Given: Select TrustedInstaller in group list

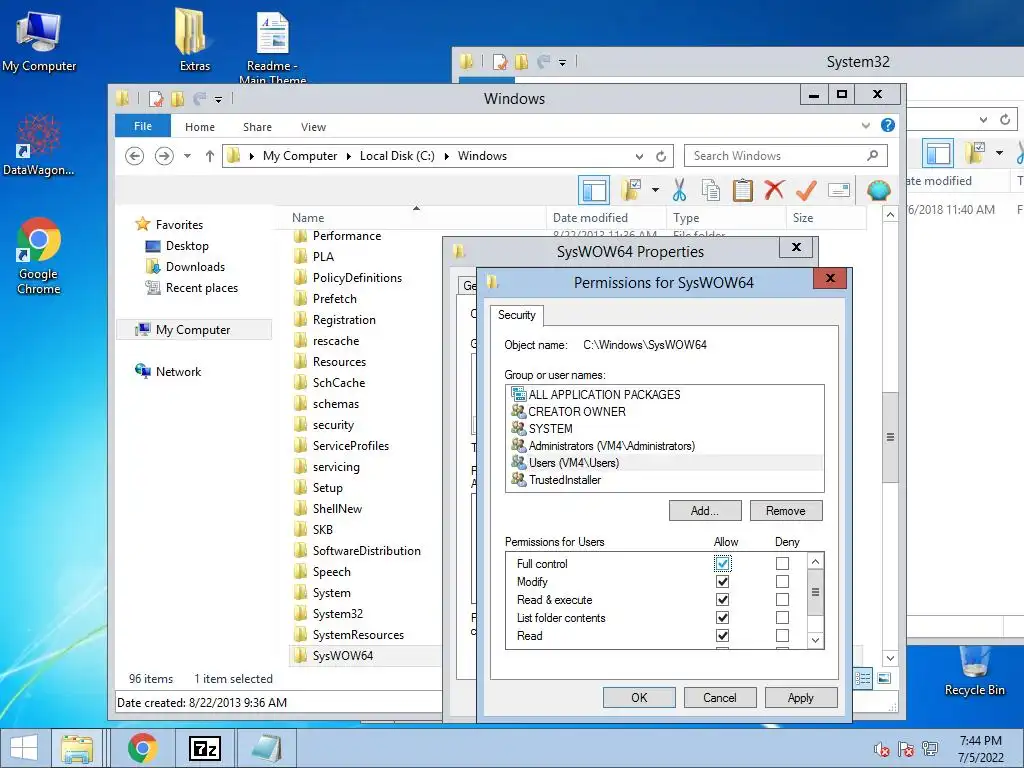Looking at the screenshot, I should (664, 480).
